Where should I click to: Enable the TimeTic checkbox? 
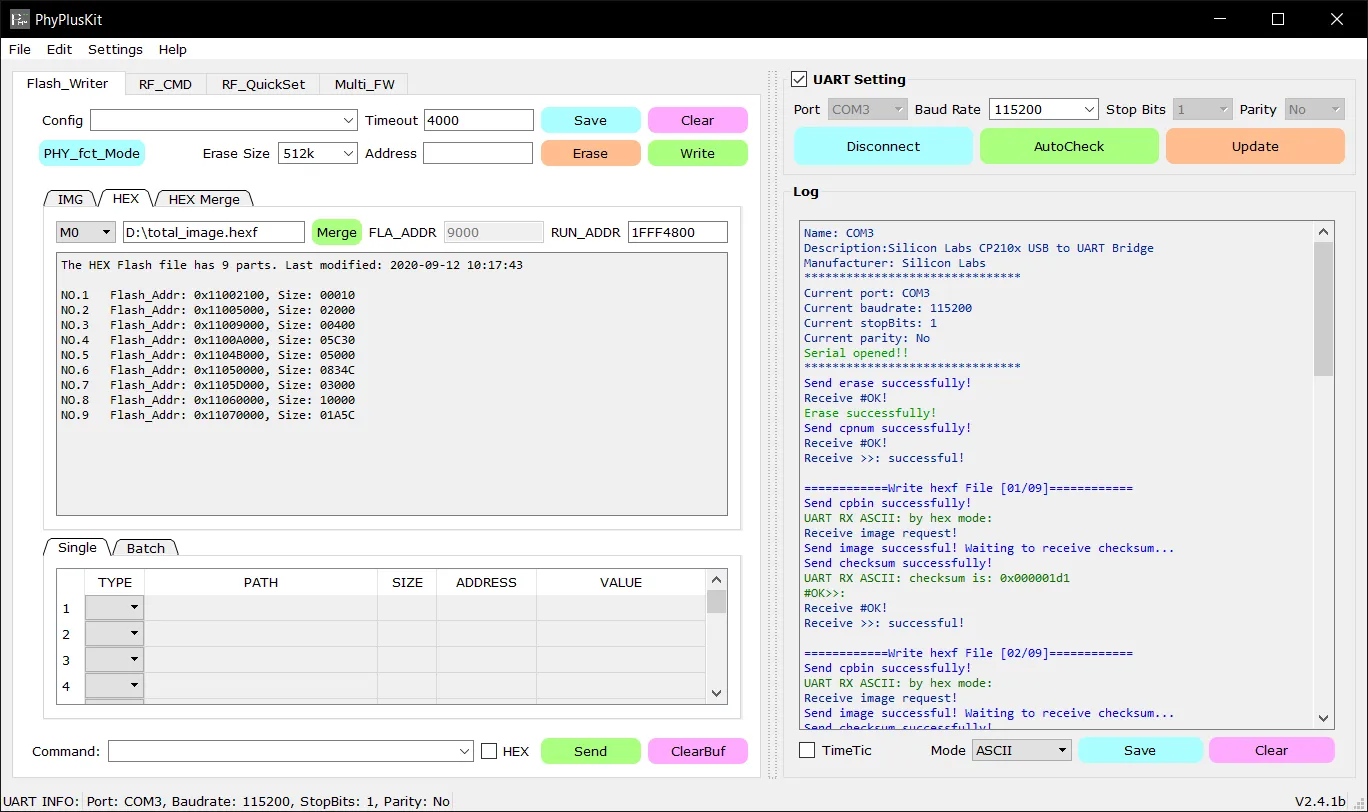pyautogui.click(x=807, y=750)
